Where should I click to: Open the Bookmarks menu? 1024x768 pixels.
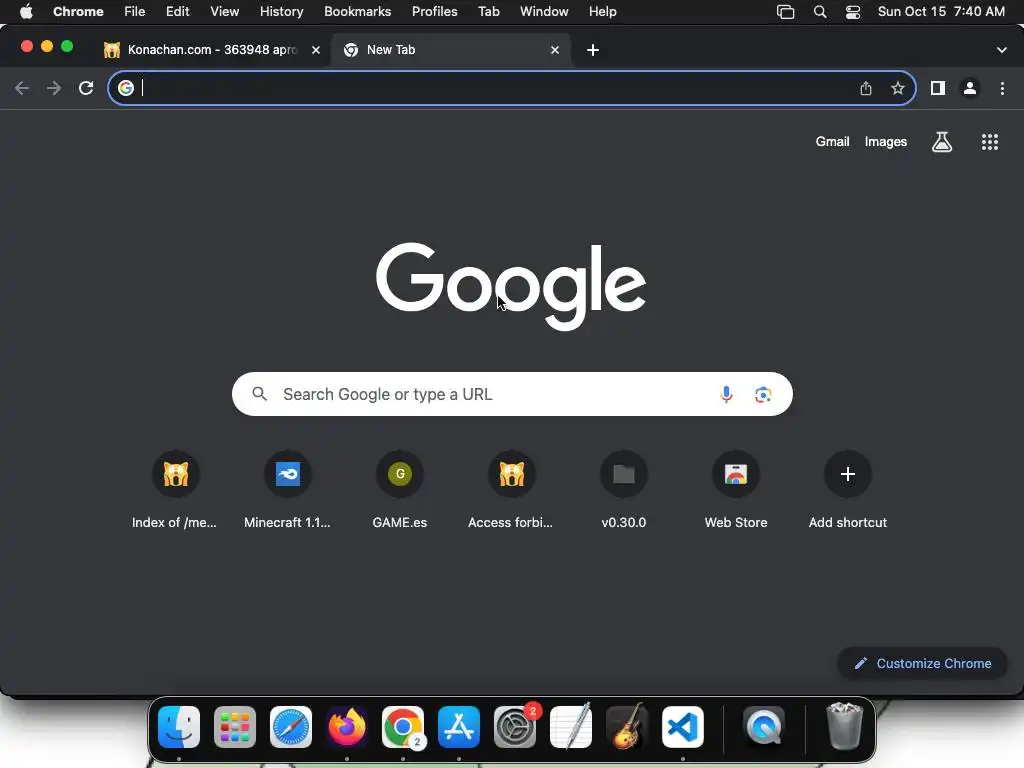point(358,12)
